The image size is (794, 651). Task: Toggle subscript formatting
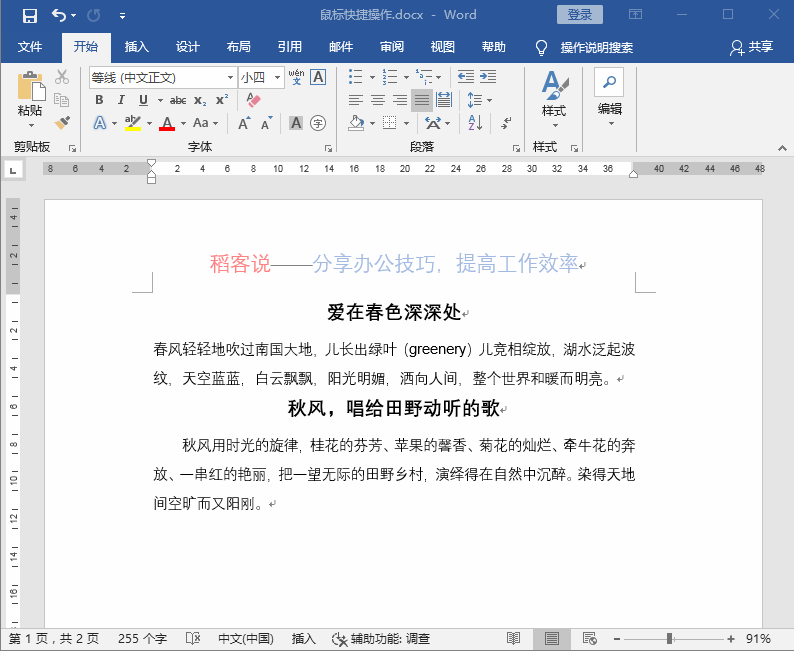click(200, 100)
